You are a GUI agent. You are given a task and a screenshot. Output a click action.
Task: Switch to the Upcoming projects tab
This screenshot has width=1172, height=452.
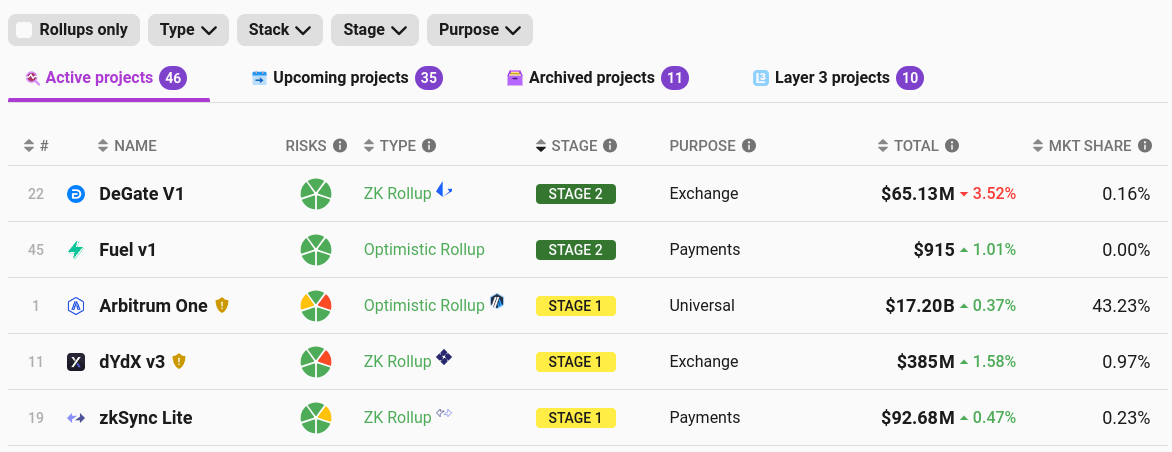(x=341, y=78)
